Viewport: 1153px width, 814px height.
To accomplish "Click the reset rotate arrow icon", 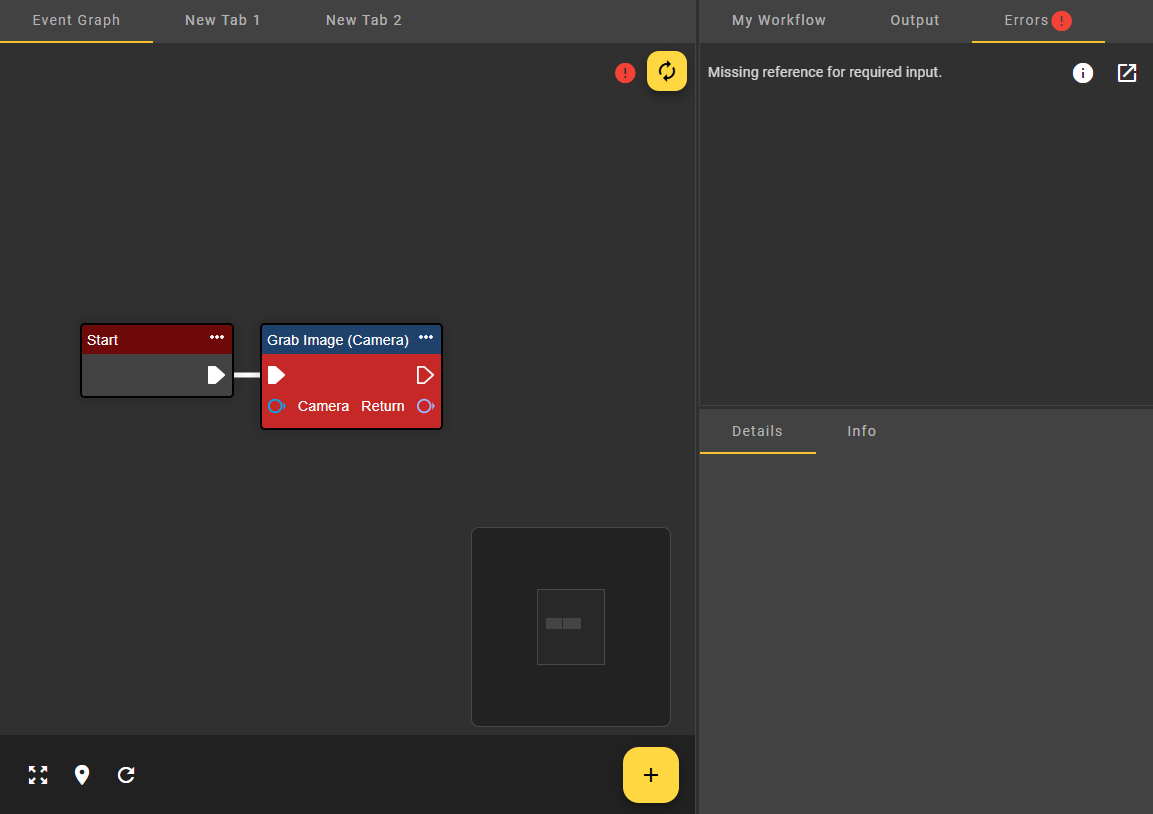I will pos(126,775).
